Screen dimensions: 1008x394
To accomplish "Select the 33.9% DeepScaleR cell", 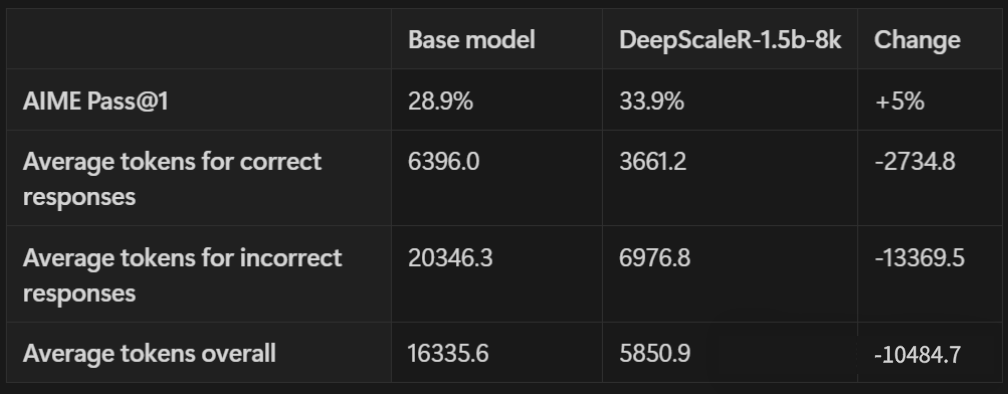I will [x=652, y=102].
